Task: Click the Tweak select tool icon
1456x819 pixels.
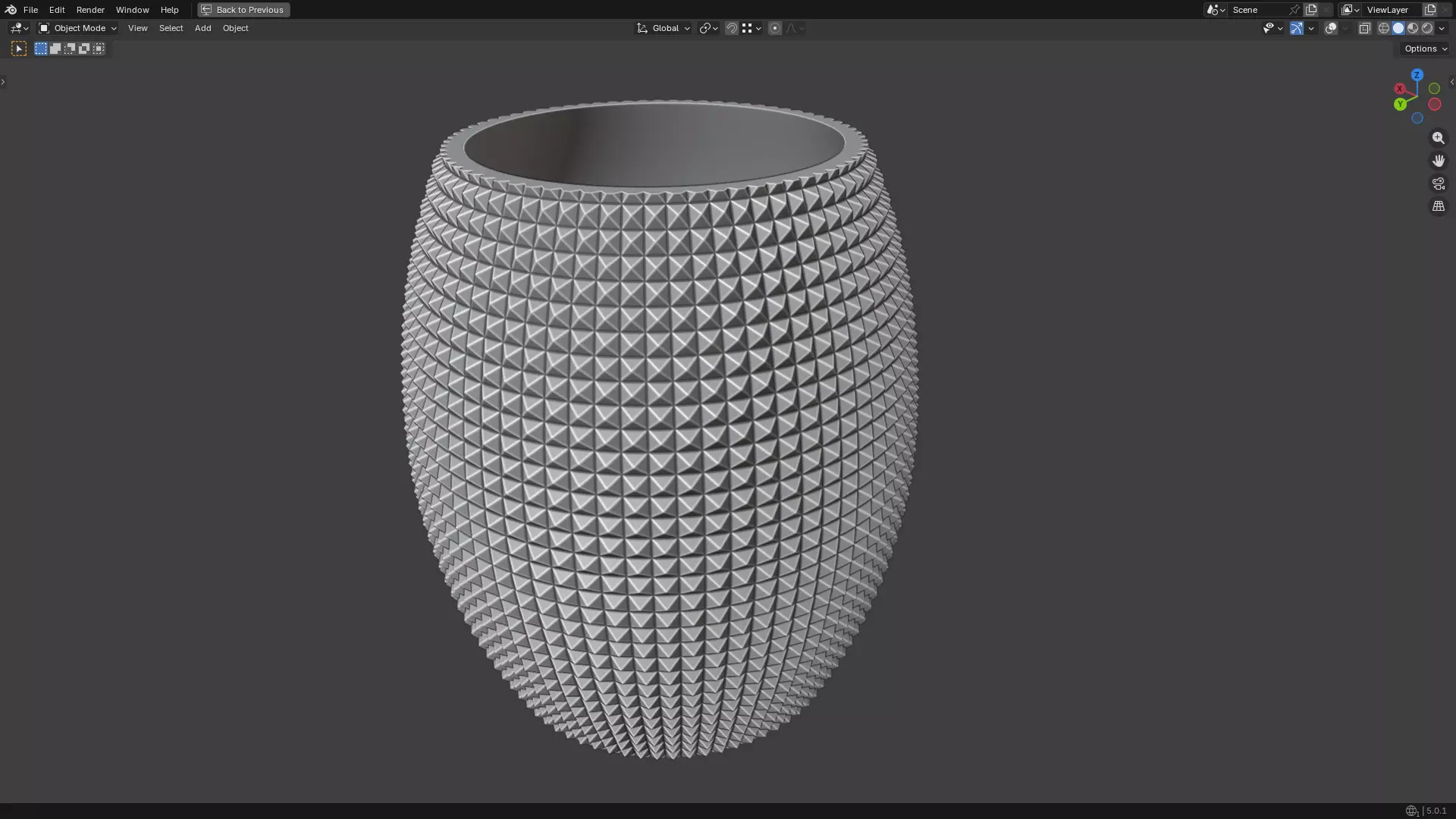Action: click(x=19, y=49)
